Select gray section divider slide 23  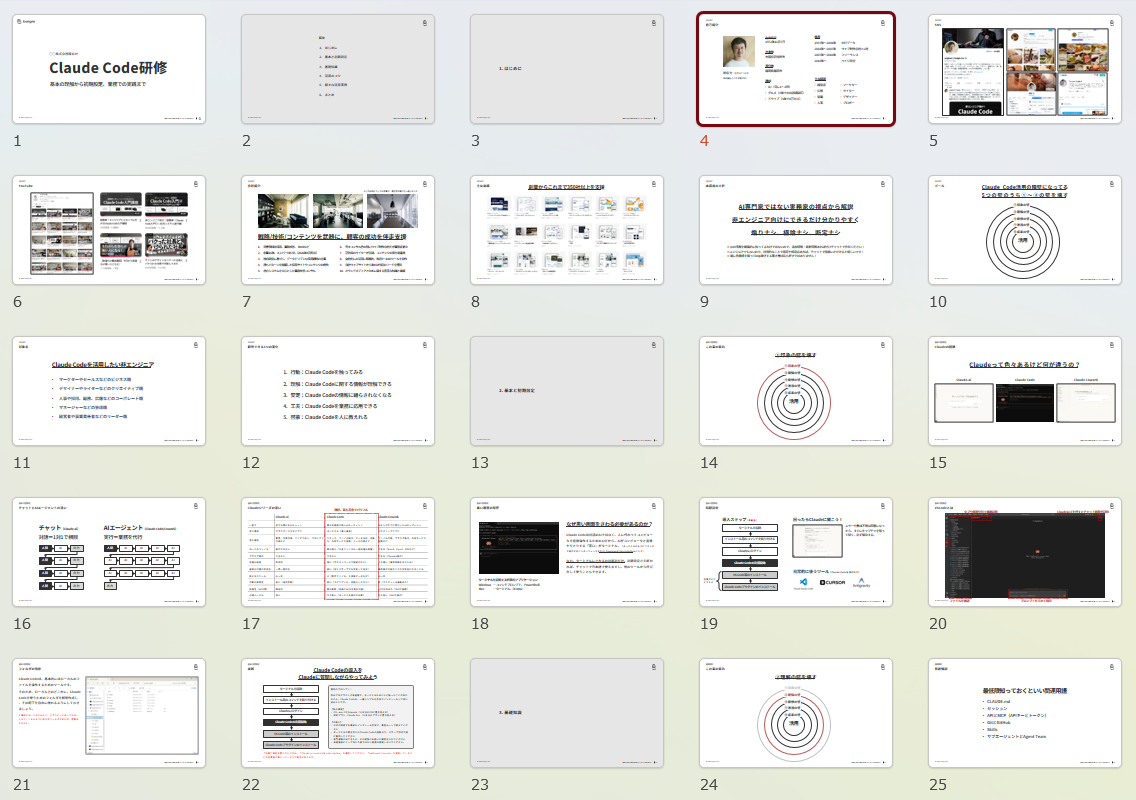coord(567,712)
